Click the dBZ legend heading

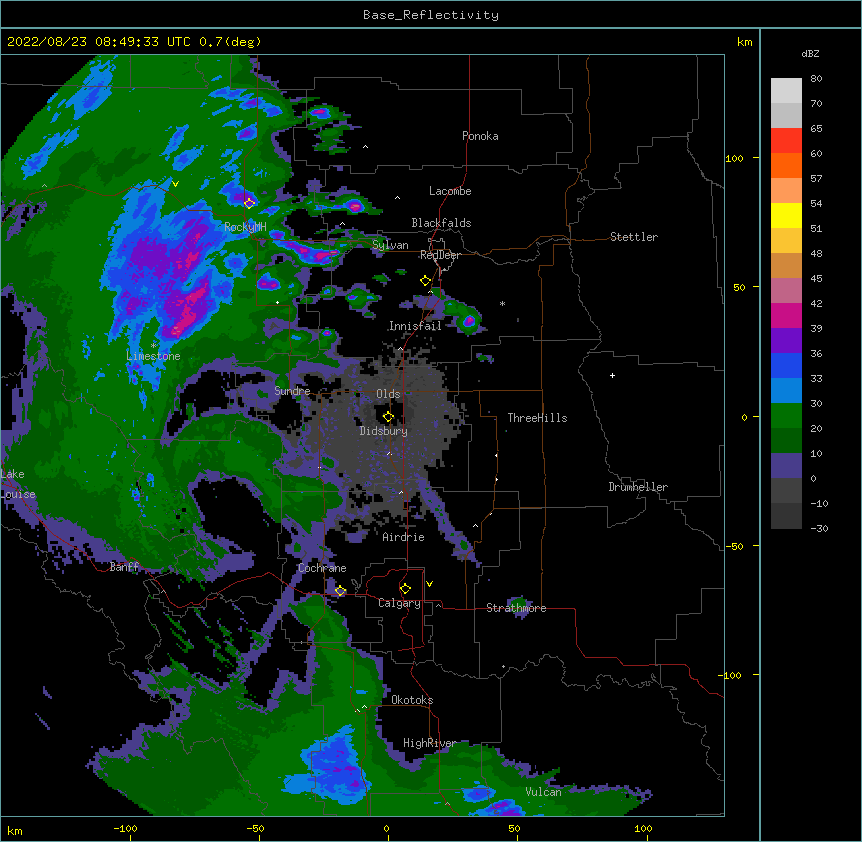point(810,54)
